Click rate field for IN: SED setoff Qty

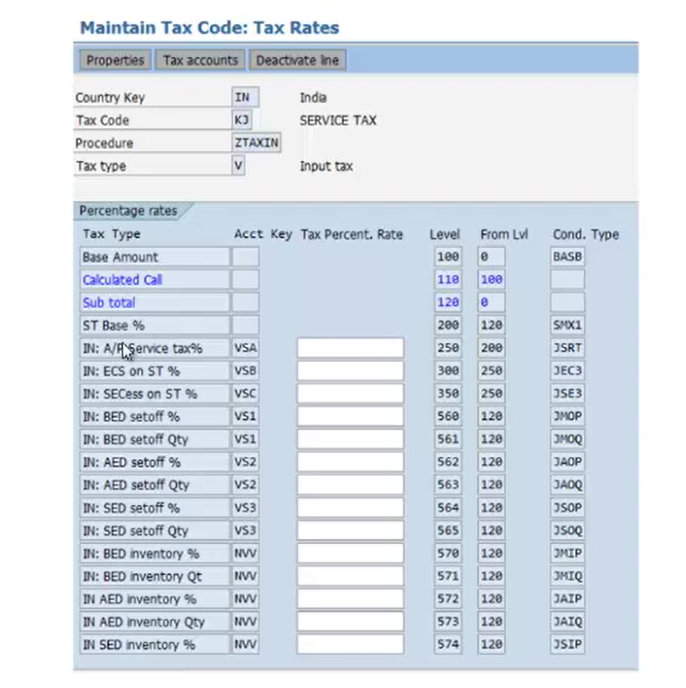click(x=350, y=530)
